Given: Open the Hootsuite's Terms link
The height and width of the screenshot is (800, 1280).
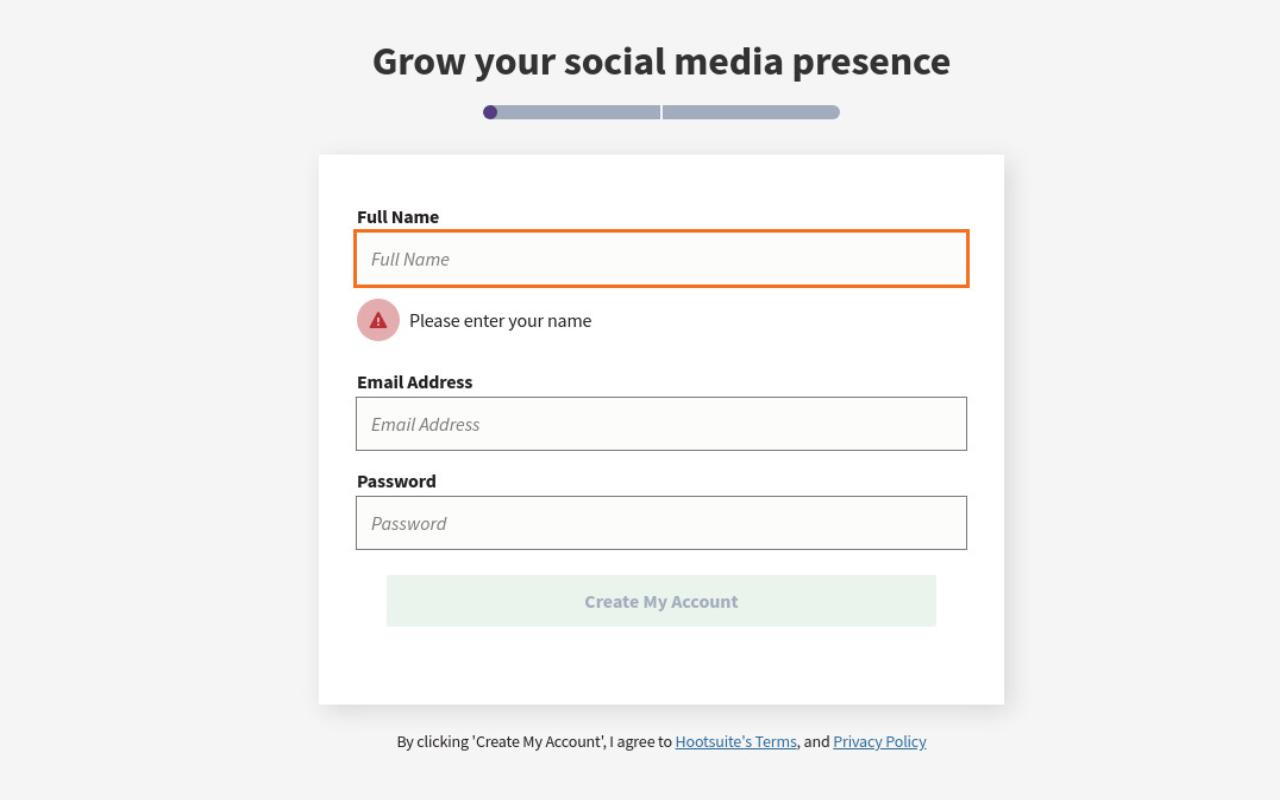Looking at the screenshot, I should (x=736, y=742).
